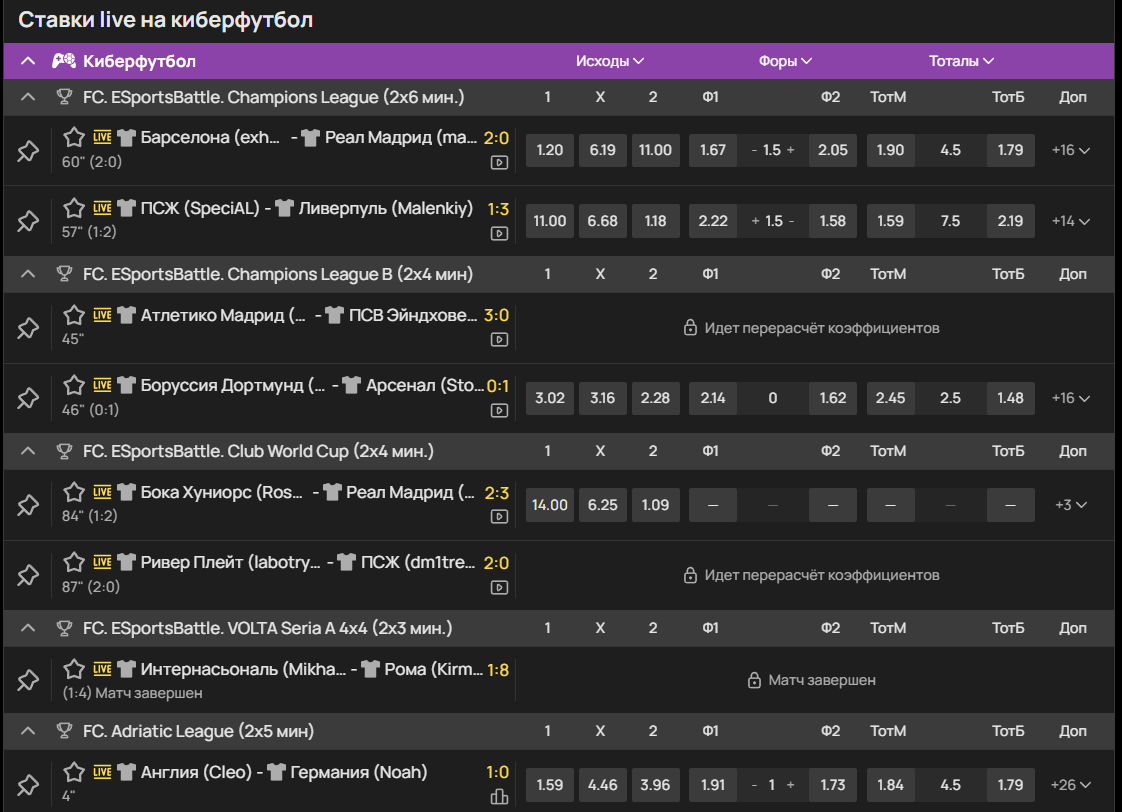Viewport: 1122px width, 812px height.
Task: Open the Англия (Cleo) – Германия (Noah) match
Action: [283, 772]
